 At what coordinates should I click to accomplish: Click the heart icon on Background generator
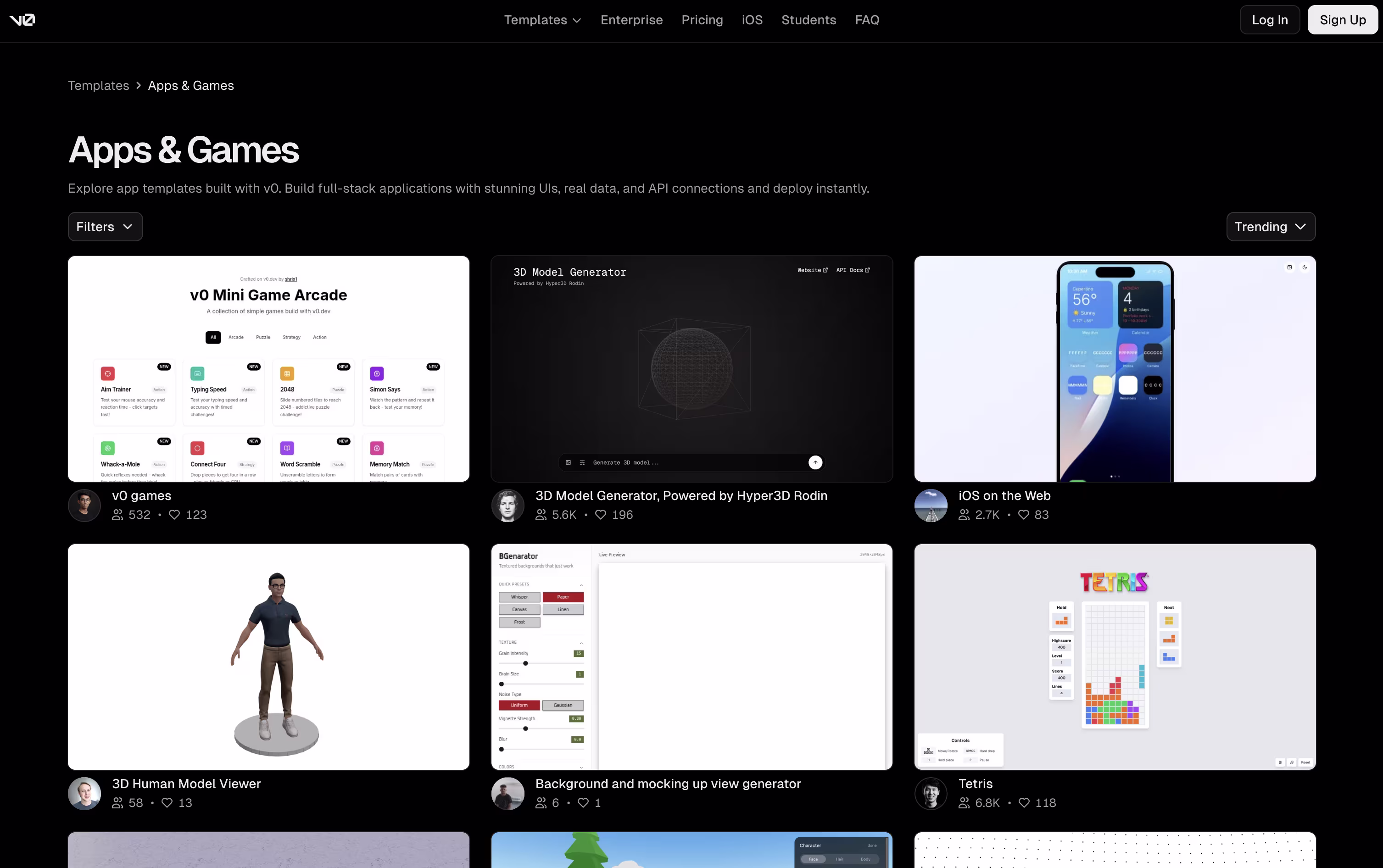(x=583, y=803)
